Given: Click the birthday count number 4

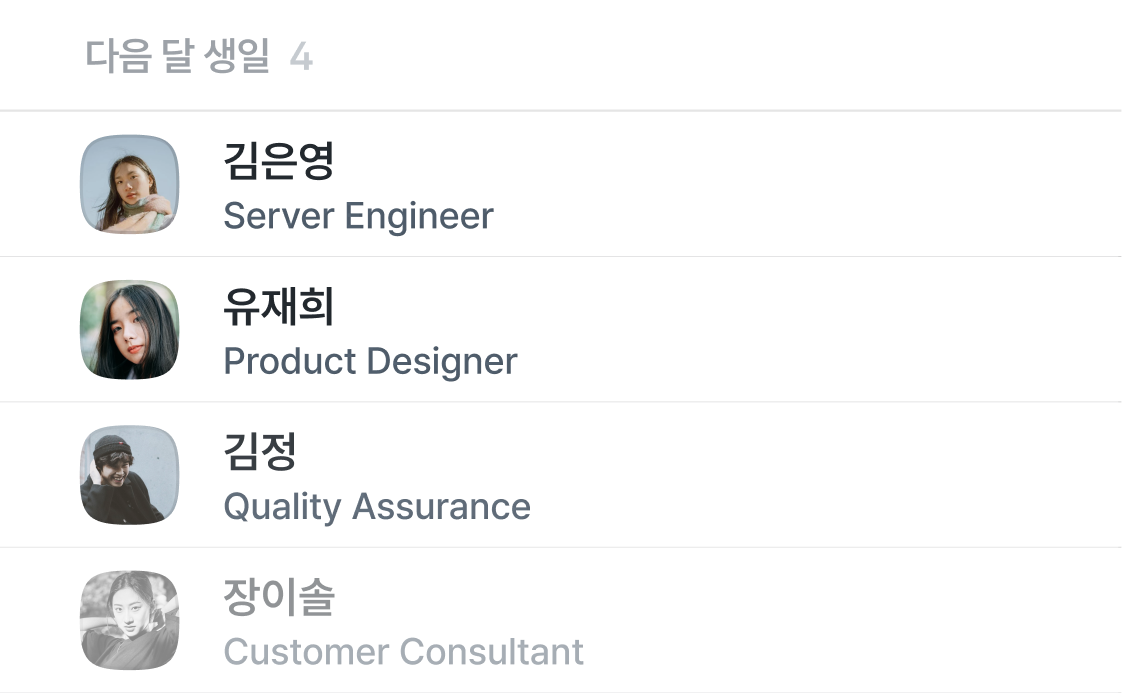Looking at the screenshot, I should coord(301,58).
